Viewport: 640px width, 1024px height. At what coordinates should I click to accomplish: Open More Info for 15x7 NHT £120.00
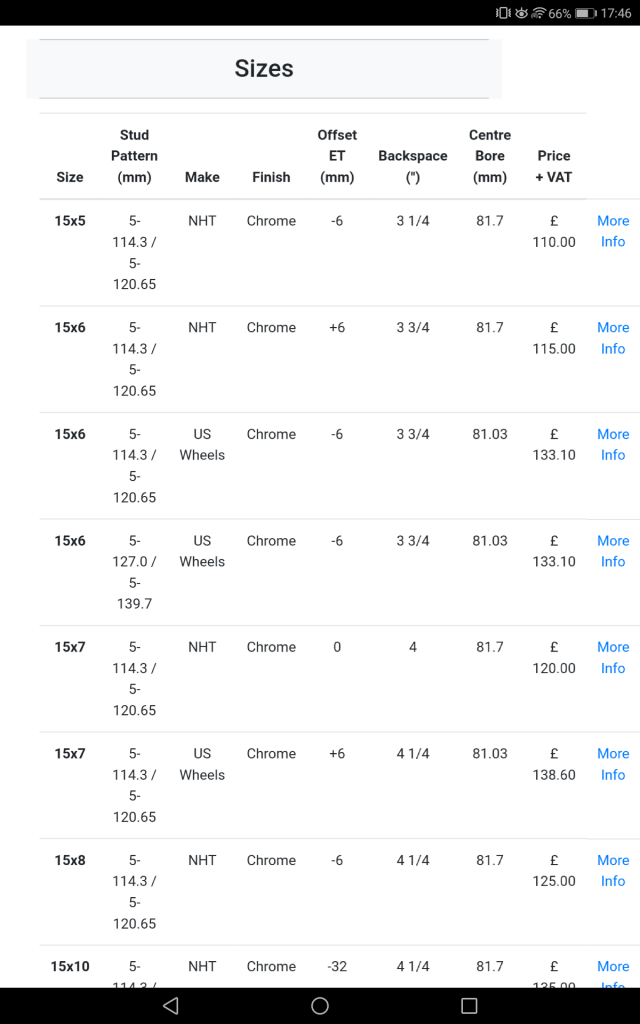coord(613,658)
